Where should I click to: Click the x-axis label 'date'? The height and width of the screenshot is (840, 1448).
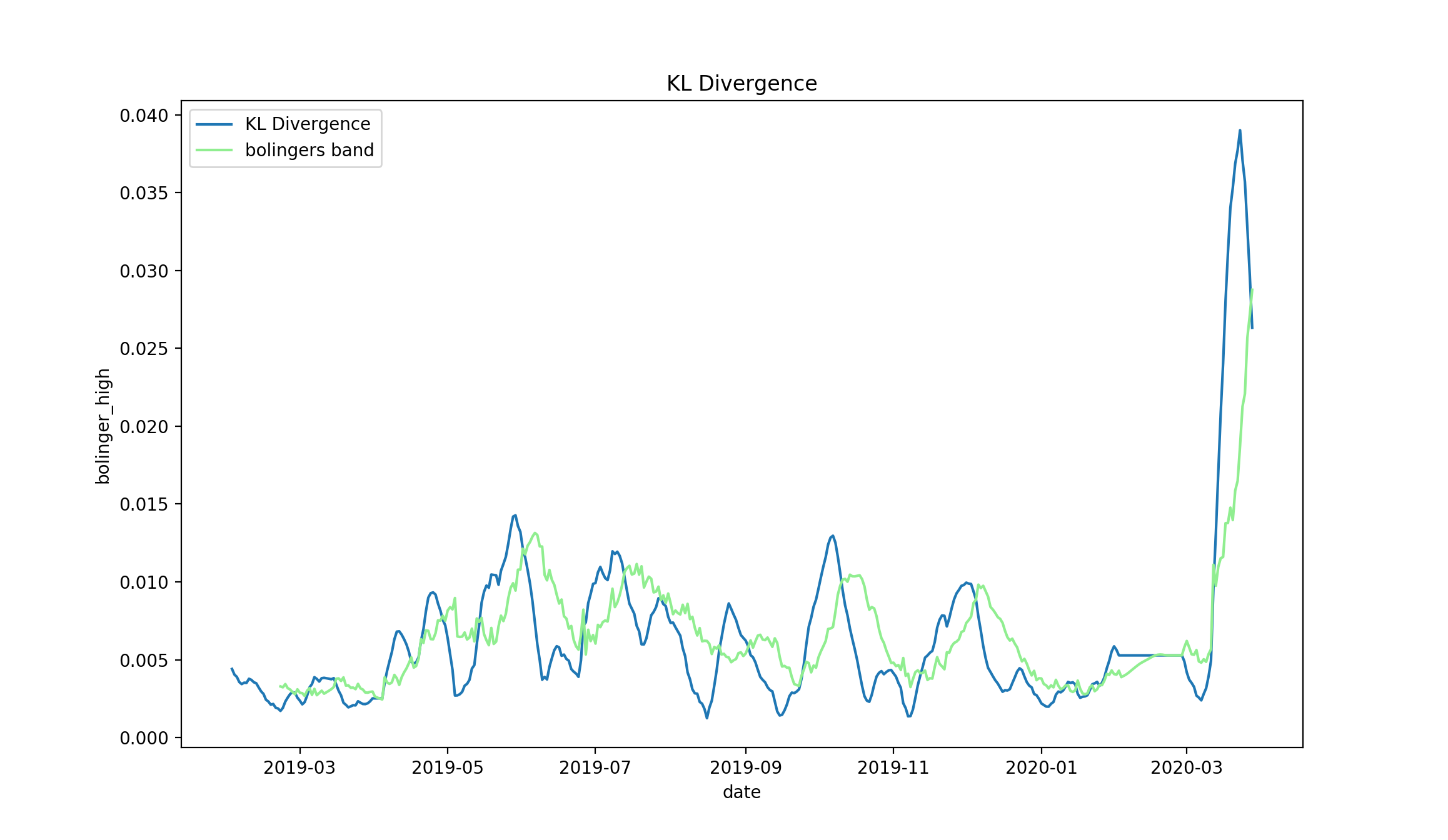tap(742, 792)
